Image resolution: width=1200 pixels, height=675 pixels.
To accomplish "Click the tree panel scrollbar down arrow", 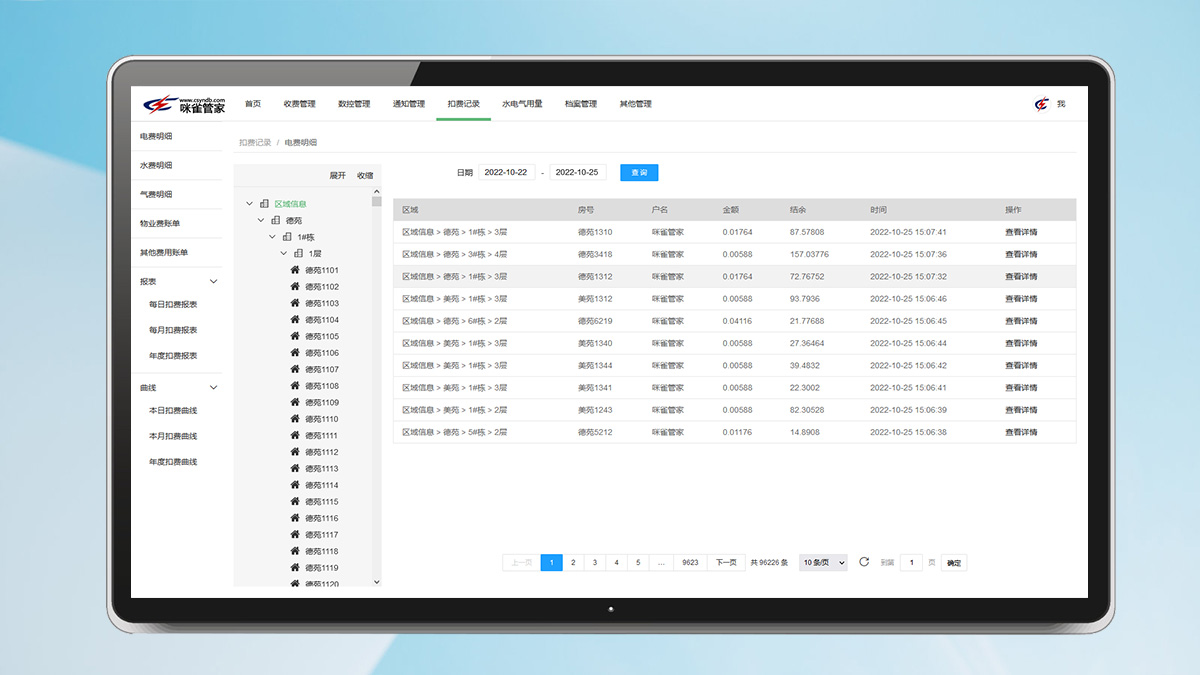I will (377, 581).
